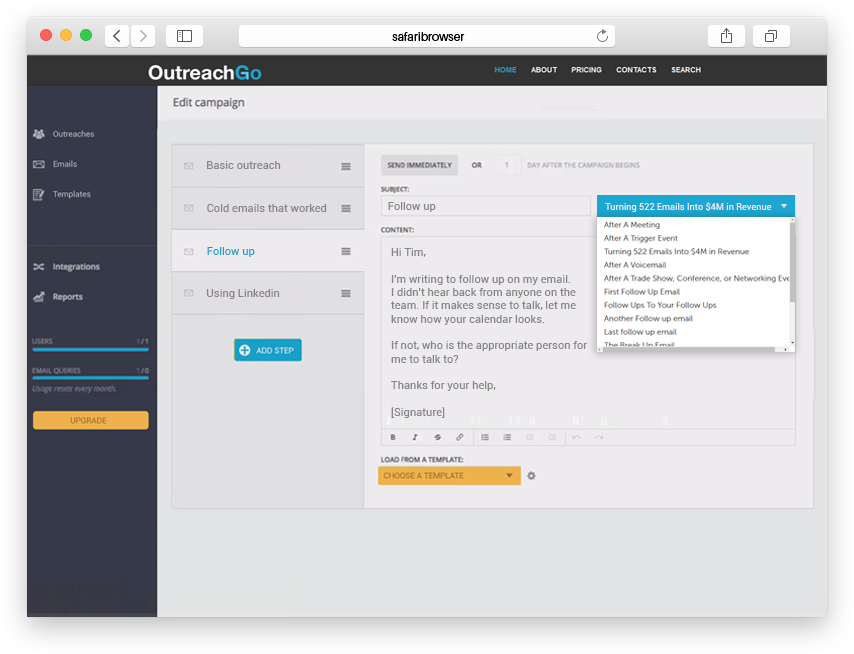Choose Another Follow up email option
This screenshot has width=854, height=654.
point(648,319)
